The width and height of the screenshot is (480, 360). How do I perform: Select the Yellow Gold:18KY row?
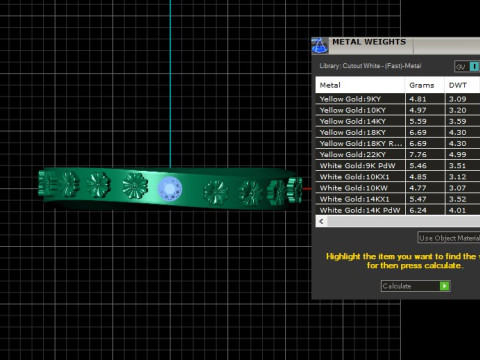tap(398, 132)
